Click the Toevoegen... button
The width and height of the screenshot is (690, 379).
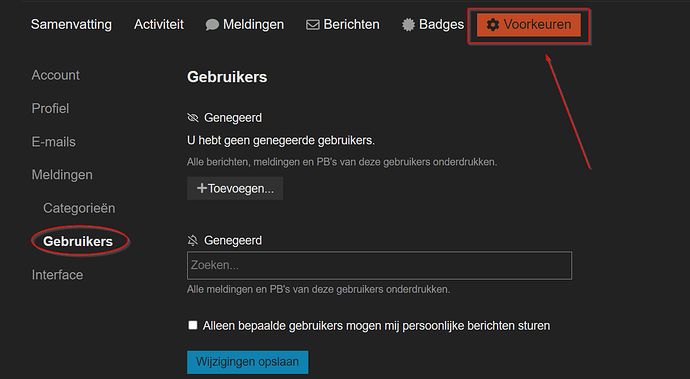pos(235,188)
